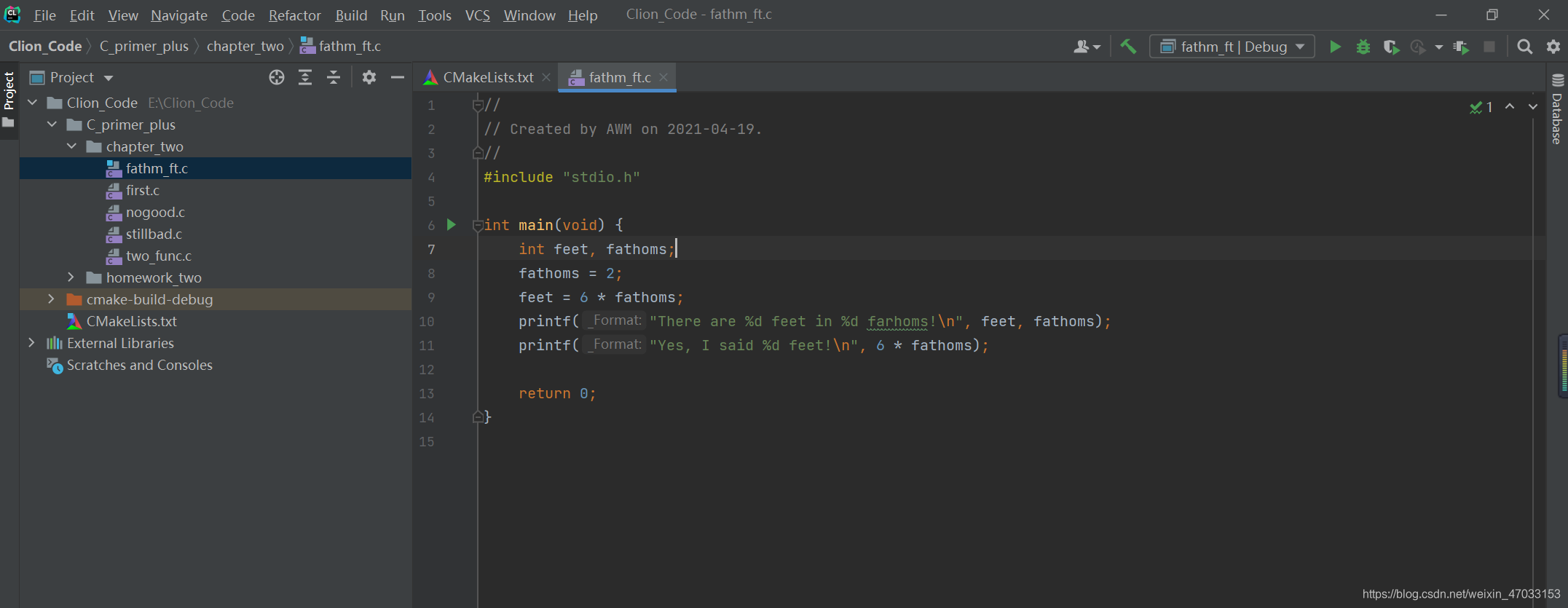The width and height of the screenshot is (1568, 608).
Task: Open Project panel options gear
Action: point(369,77)
